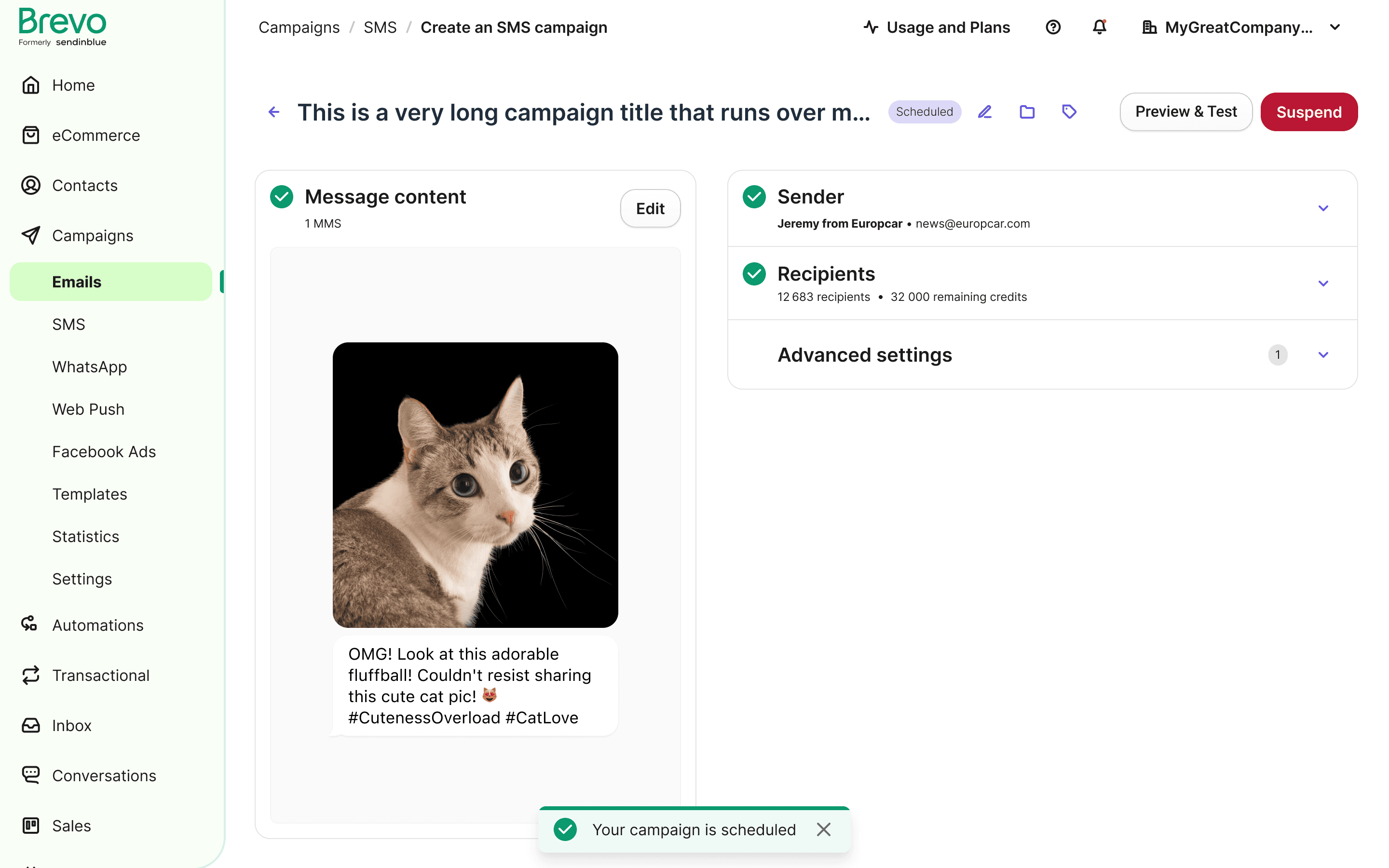Open the notifications bell
This screenshot has width=1389, height=868.
tap(1099, 27)
